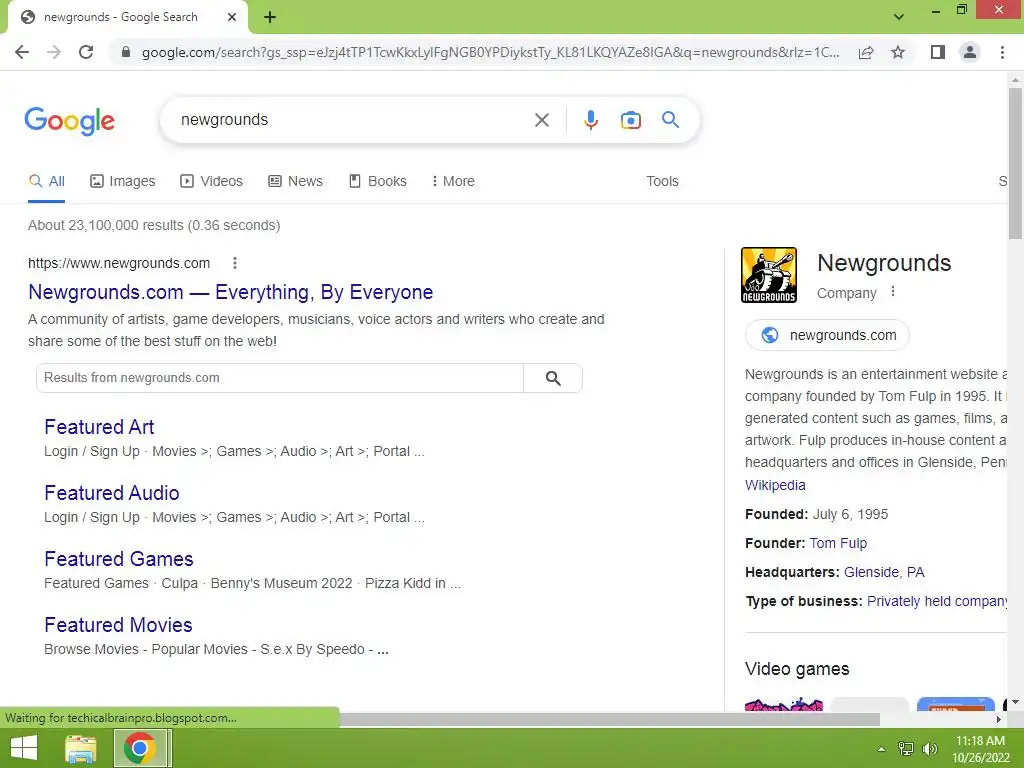Switch to Images results tab
The width and height of the screenshot is (1024, 768).
pos(123,182)
